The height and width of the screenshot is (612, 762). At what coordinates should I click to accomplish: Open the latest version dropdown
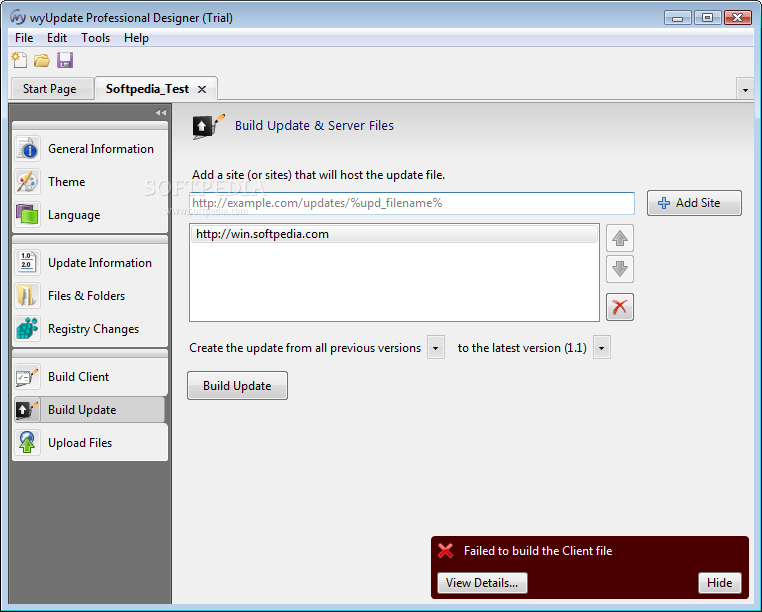click(602, 348)
